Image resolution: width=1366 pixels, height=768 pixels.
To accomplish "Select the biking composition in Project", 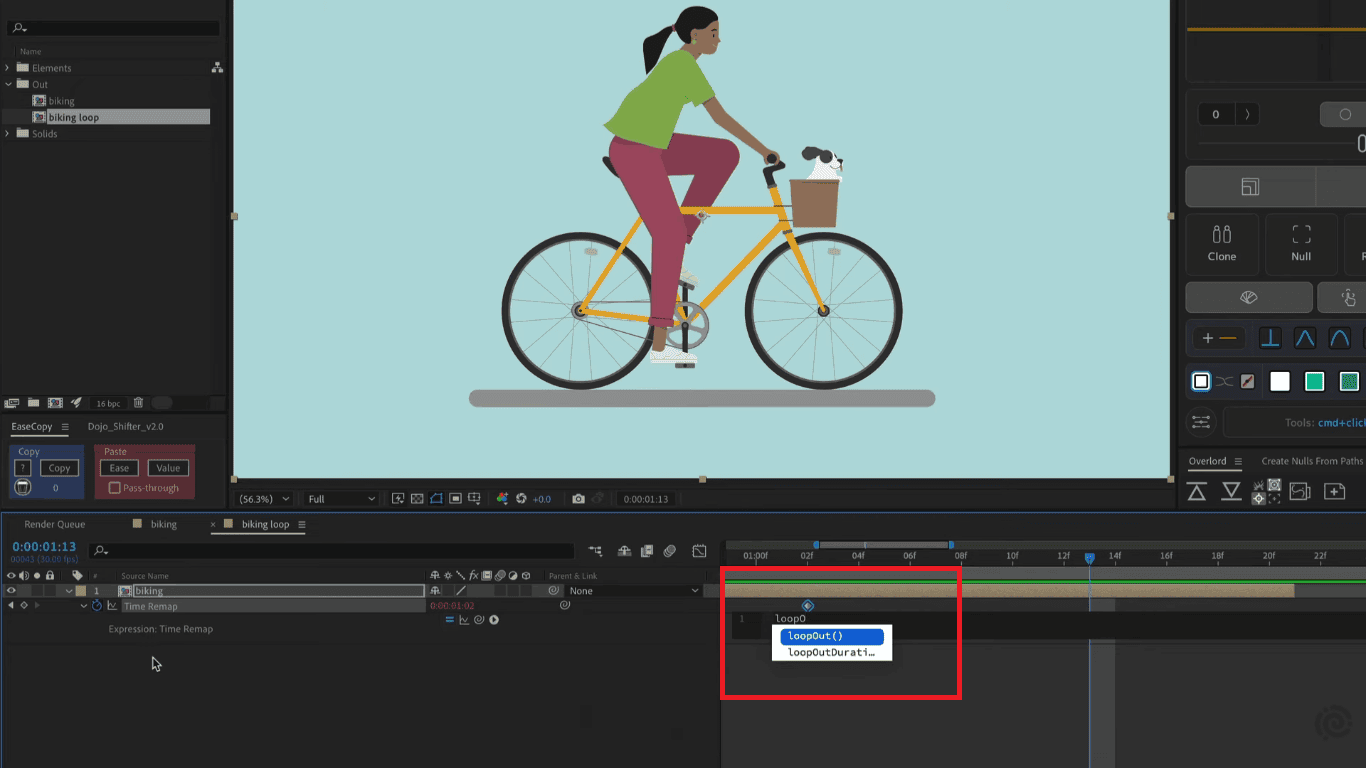I will point(61,101).
